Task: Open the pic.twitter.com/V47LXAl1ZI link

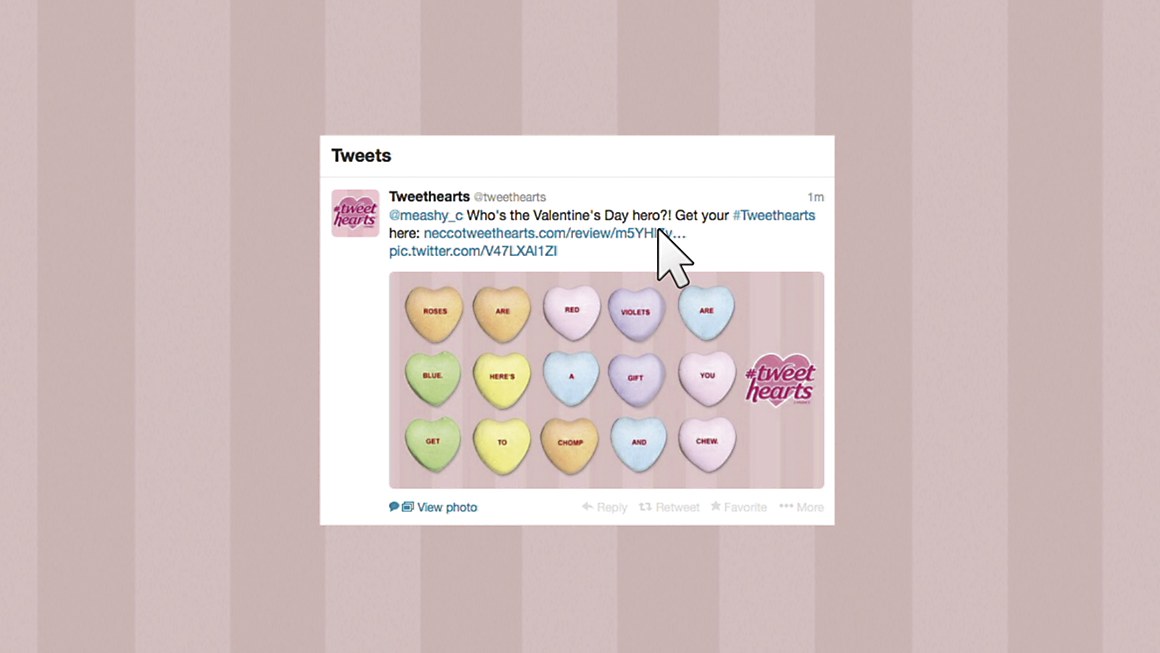Action: 473,251
